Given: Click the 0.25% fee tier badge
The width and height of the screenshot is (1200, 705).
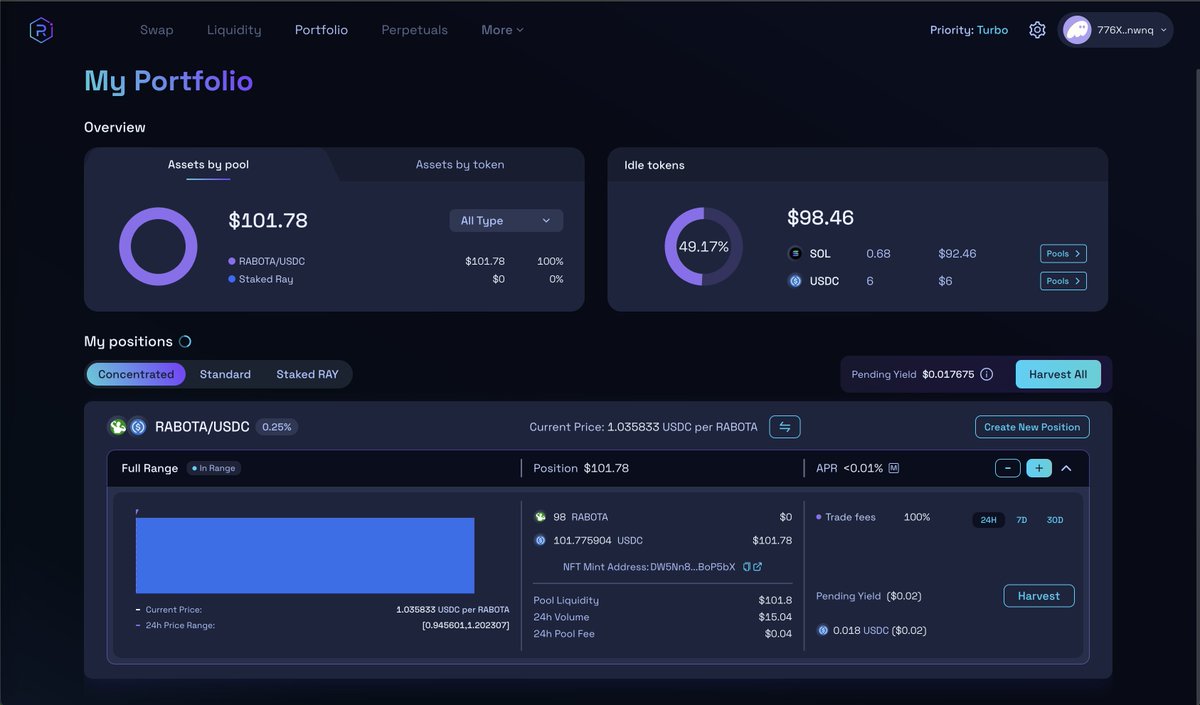Looking at the screenshot, I should coord(277,427).
